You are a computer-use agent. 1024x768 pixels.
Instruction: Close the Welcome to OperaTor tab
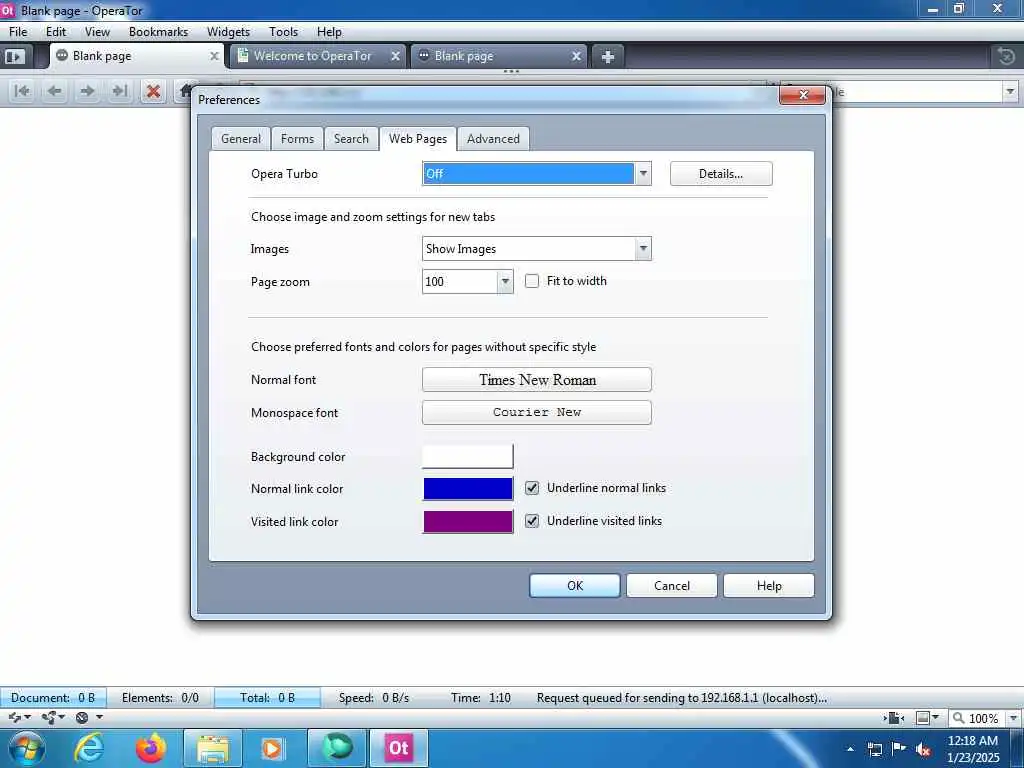click(395, 56)
